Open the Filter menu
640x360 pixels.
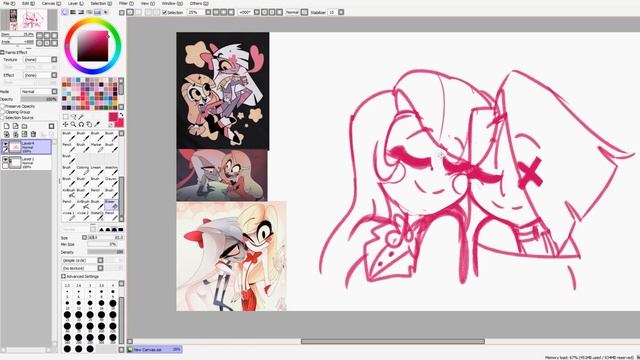click(126, 3)
